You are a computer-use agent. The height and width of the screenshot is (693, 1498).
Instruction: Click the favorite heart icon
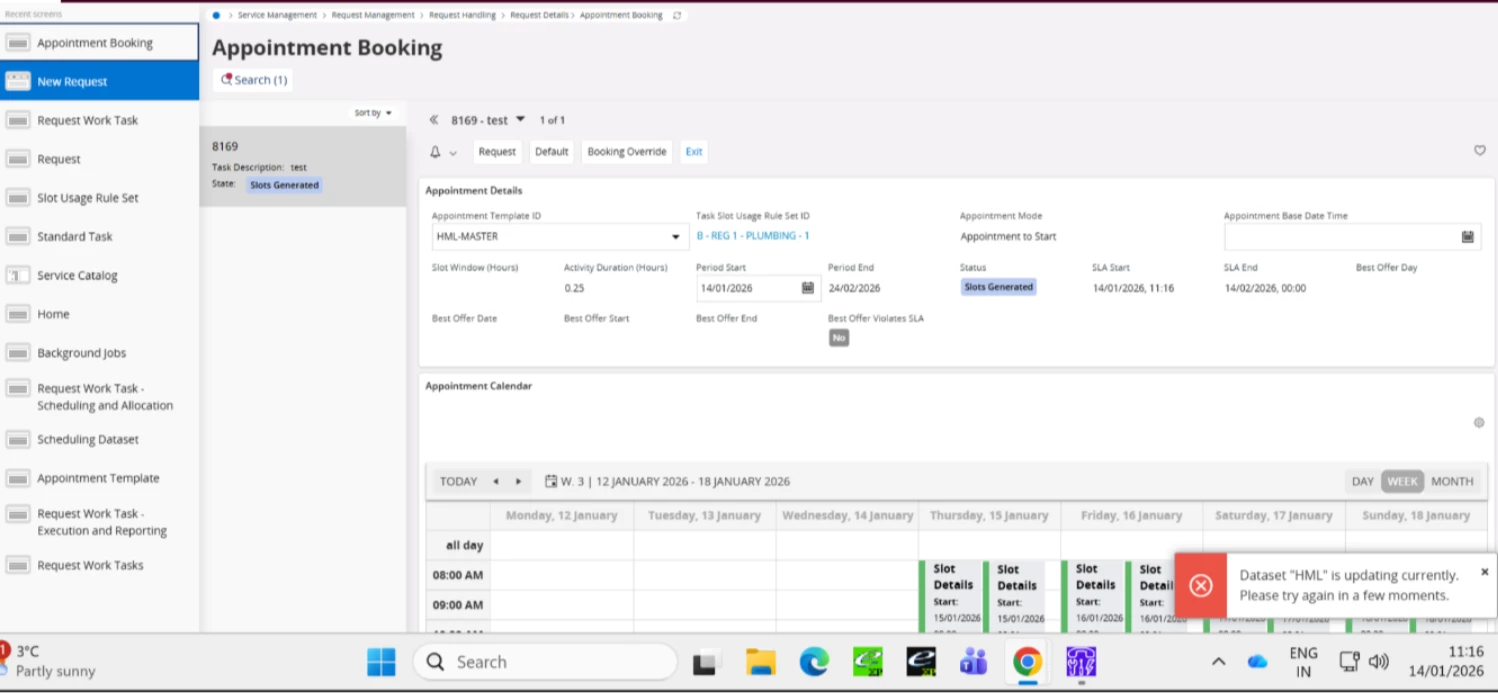point(1480,151)
